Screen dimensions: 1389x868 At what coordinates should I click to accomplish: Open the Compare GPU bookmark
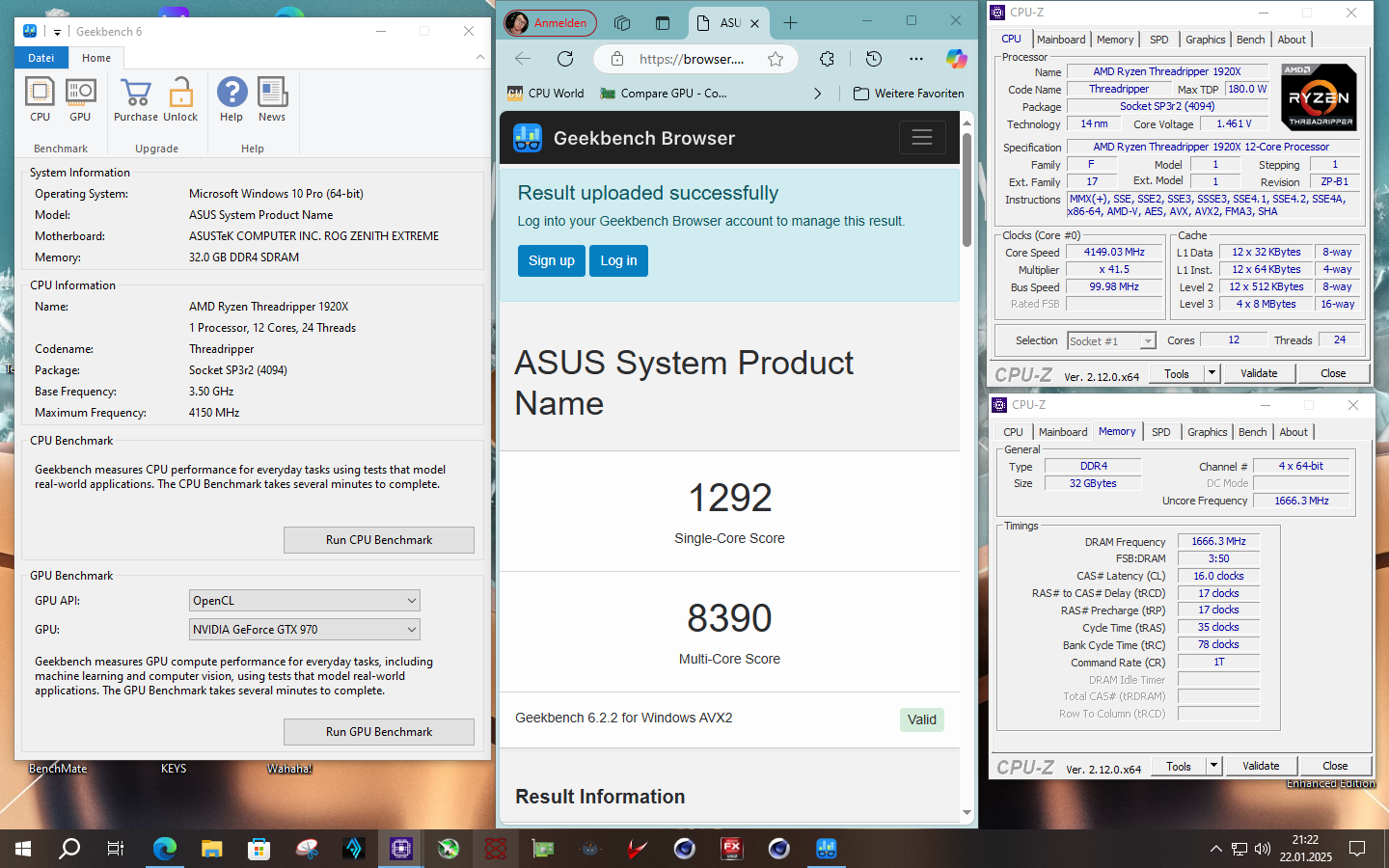click(x=664, y=94)
